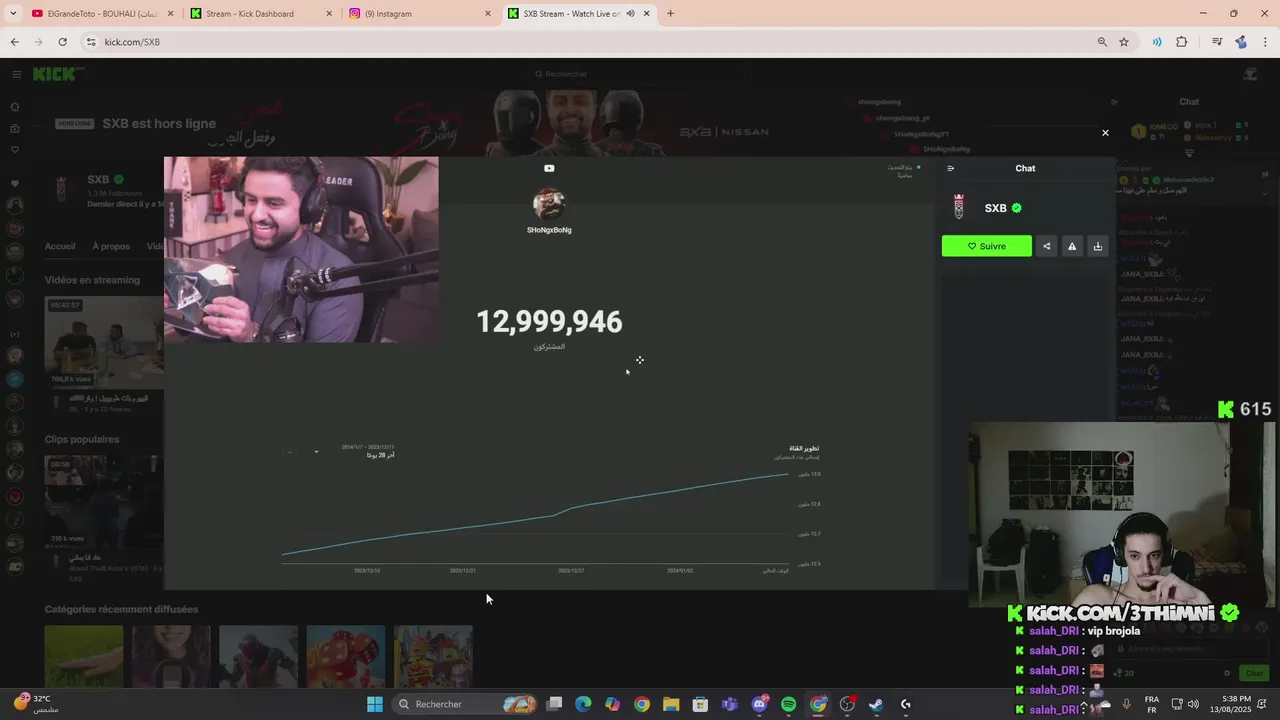Open Spotify from the taskbar
This screenshot has height=720, width=1280.
[788, 704]
